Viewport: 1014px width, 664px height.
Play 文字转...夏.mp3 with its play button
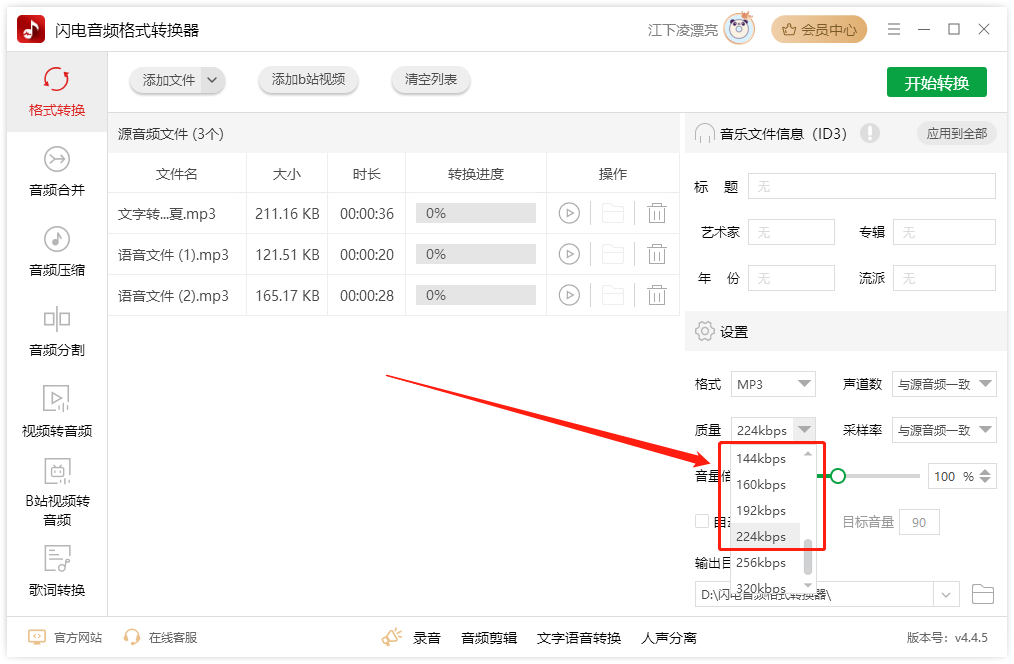point(570,213)
